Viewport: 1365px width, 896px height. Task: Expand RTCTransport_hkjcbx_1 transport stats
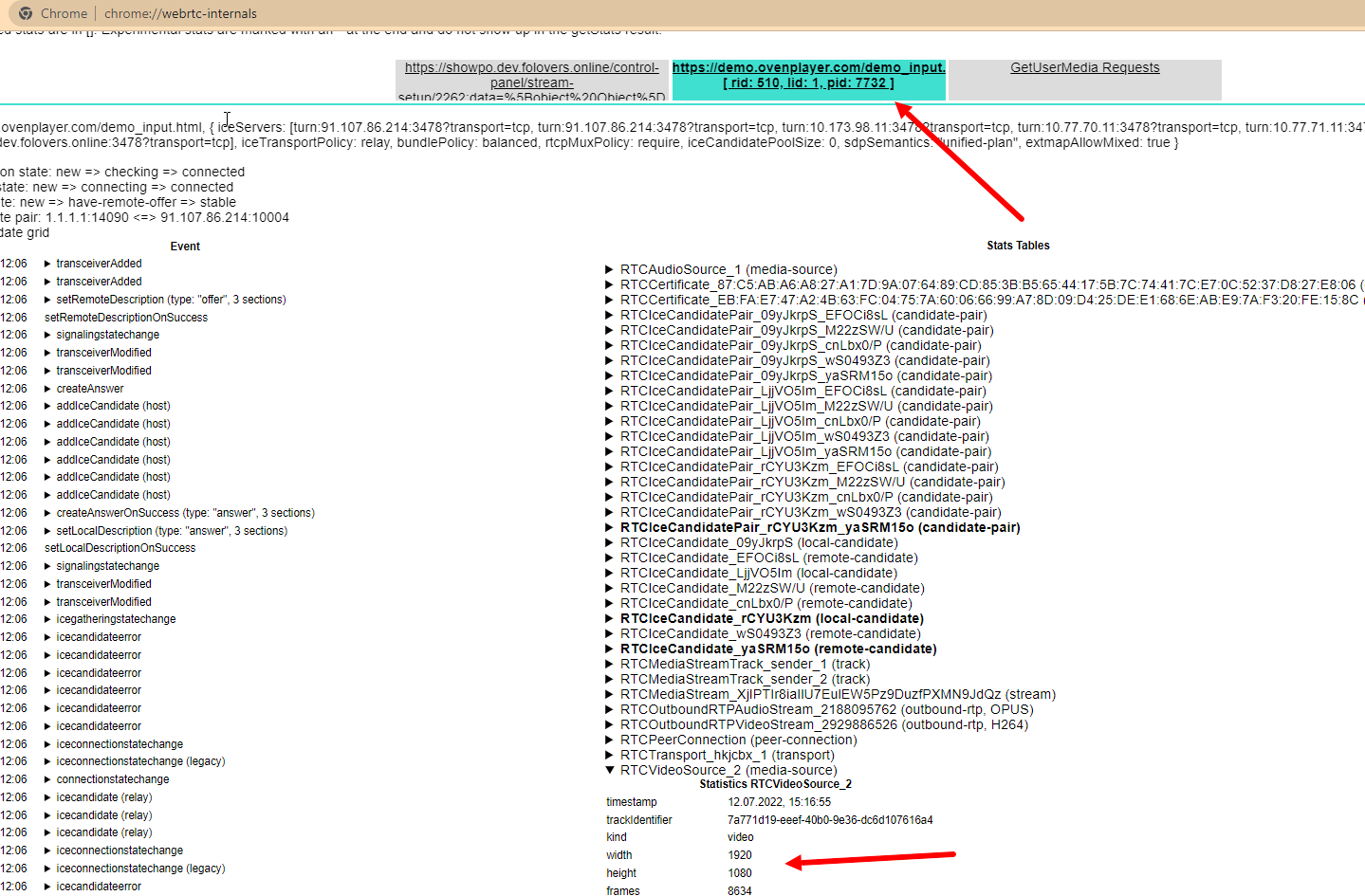click(x=611, y=754)
